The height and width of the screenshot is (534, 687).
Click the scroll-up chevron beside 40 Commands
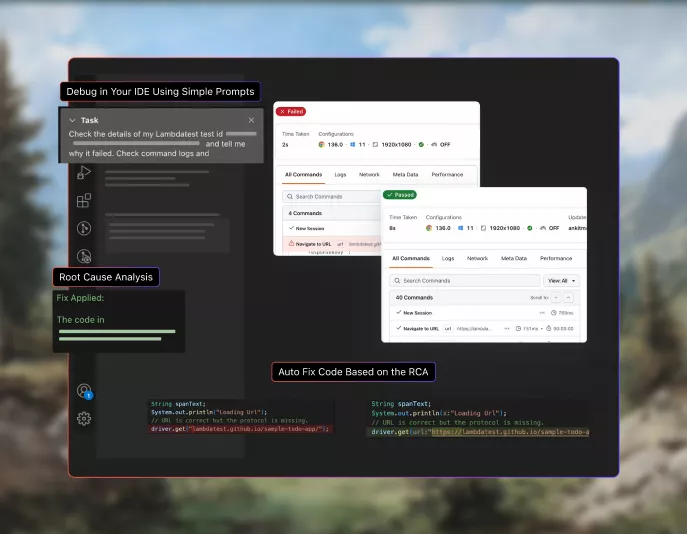coord(568,297)
